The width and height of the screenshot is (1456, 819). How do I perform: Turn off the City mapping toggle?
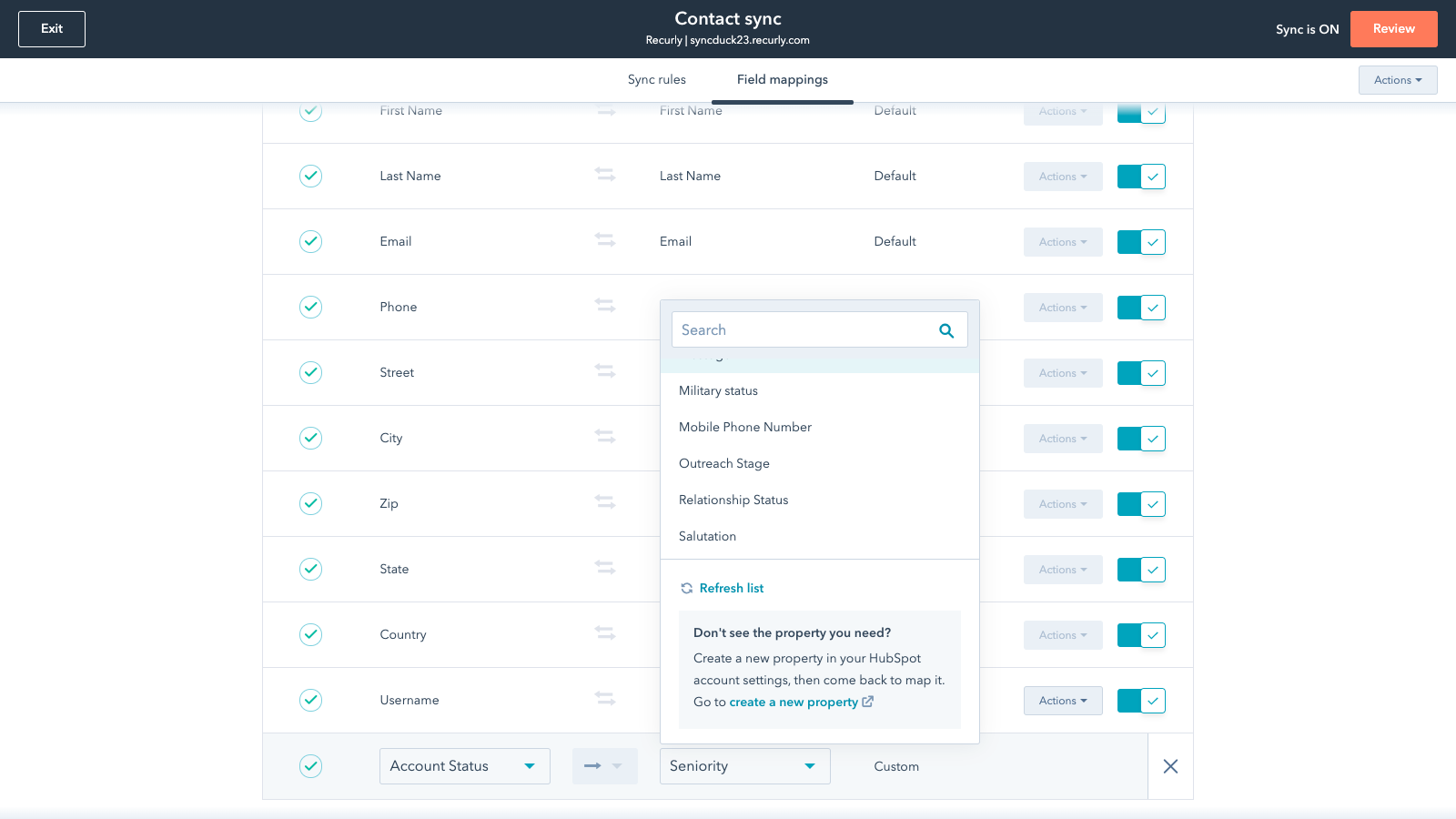pyautogui.click(x=1141, y=439)
